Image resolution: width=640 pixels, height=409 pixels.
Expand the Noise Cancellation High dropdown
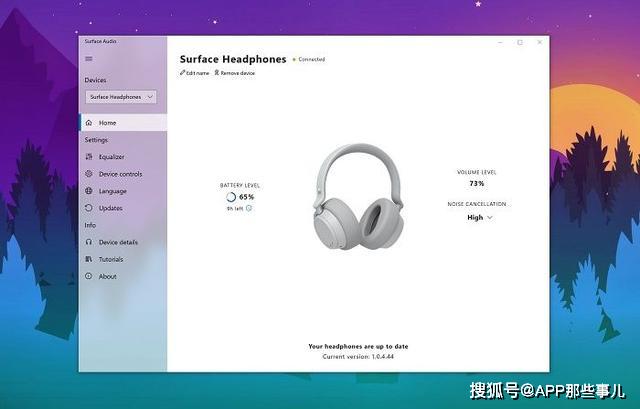[480, 218]
